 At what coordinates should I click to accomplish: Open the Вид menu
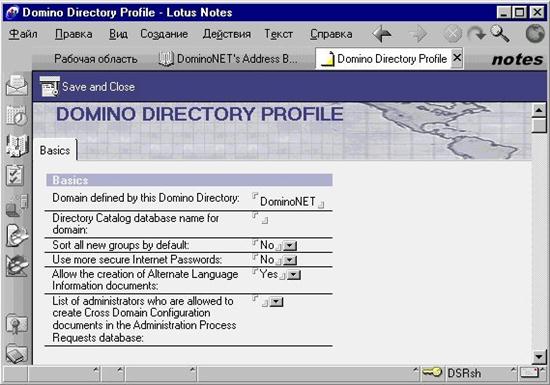pyautogui.click(x=118, y=34)
